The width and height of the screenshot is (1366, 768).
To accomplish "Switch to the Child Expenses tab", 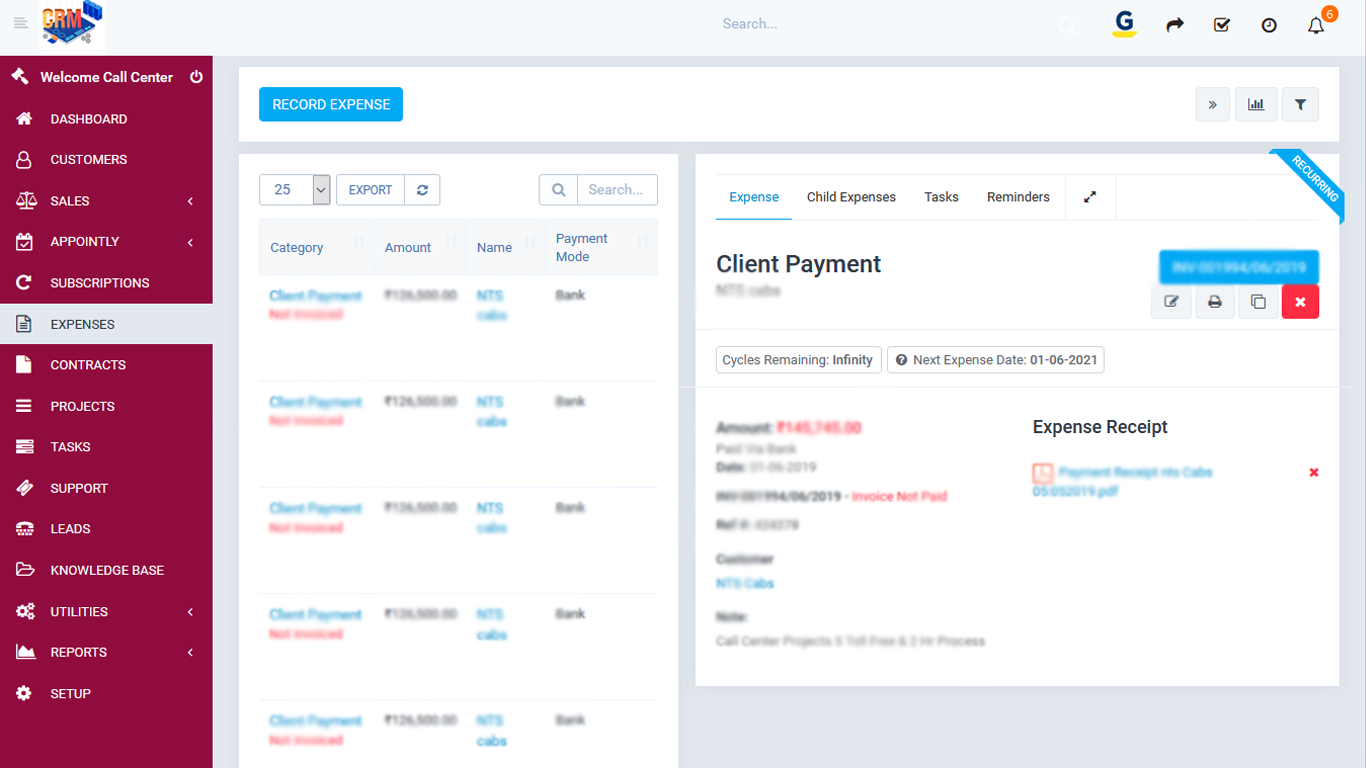I will tap(851, 197).
